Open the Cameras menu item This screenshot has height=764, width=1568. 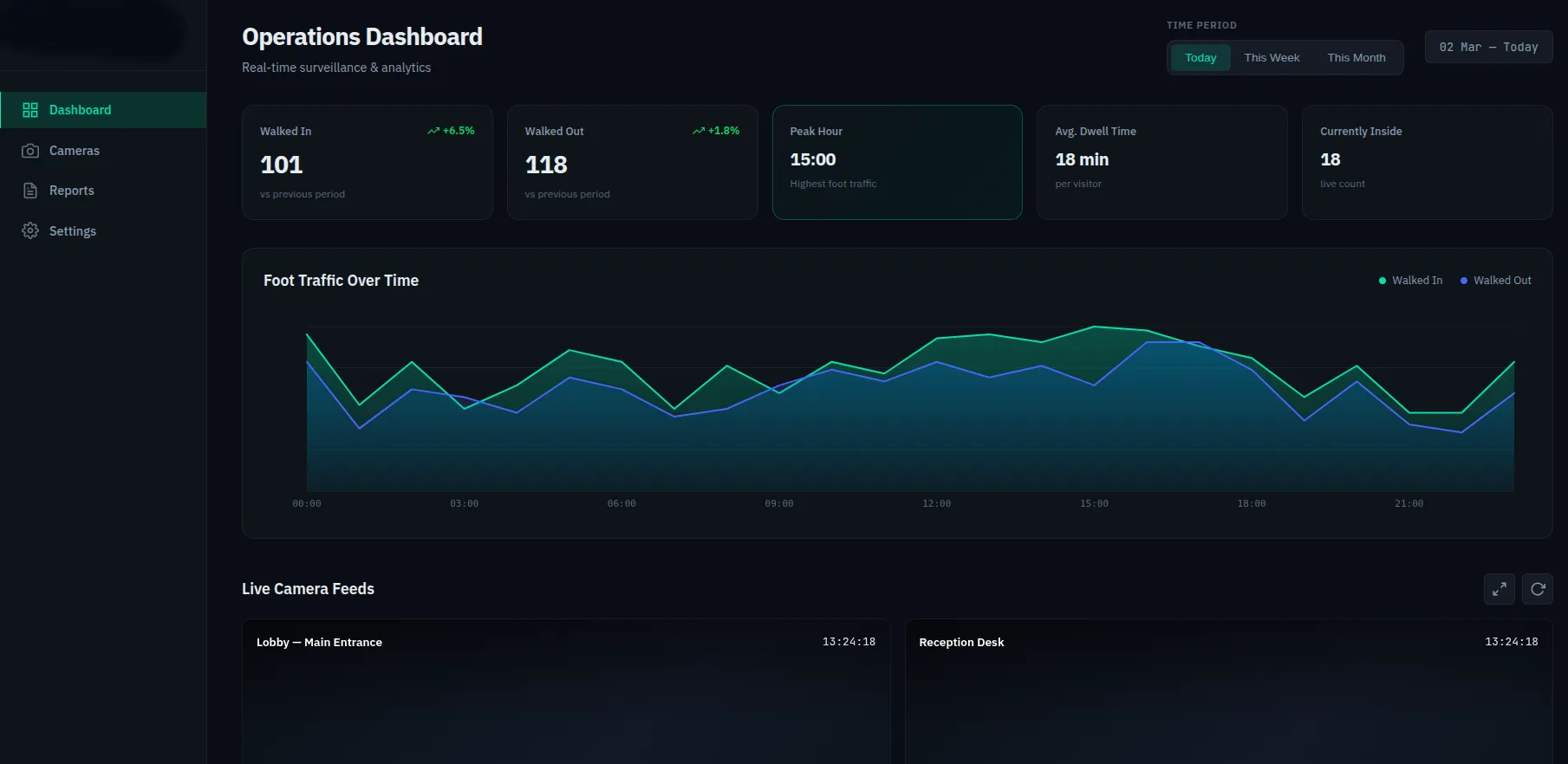pyautogui.click(x=75, y=151)
